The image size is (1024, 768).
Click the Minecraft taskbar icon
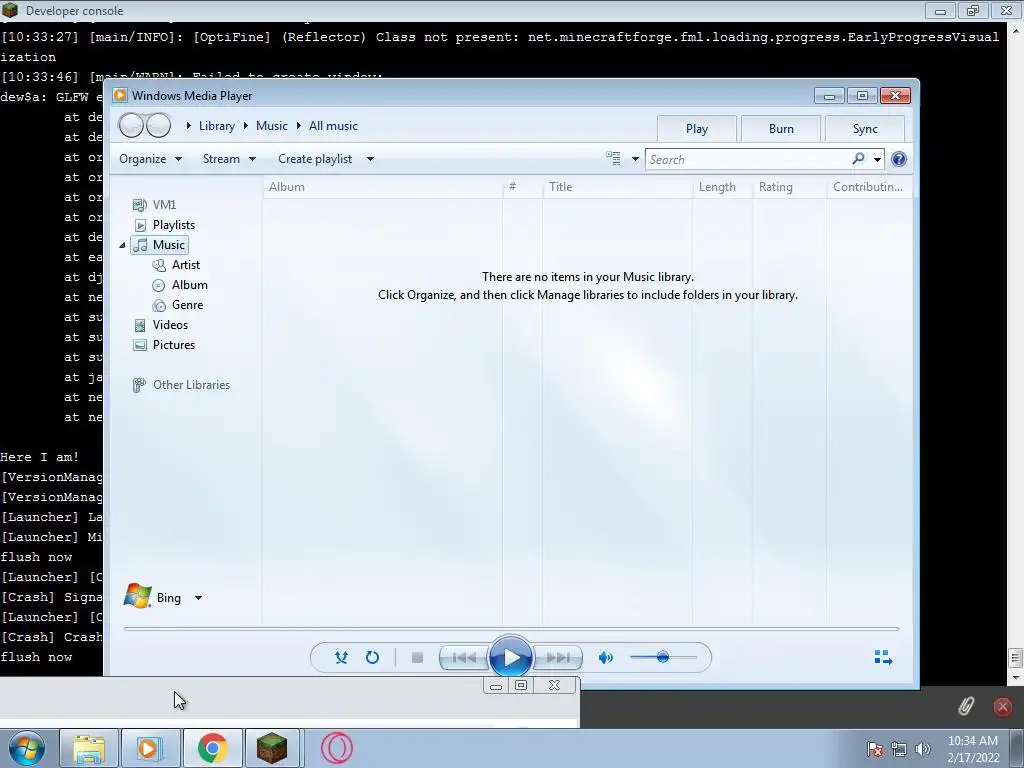[272, 748]
